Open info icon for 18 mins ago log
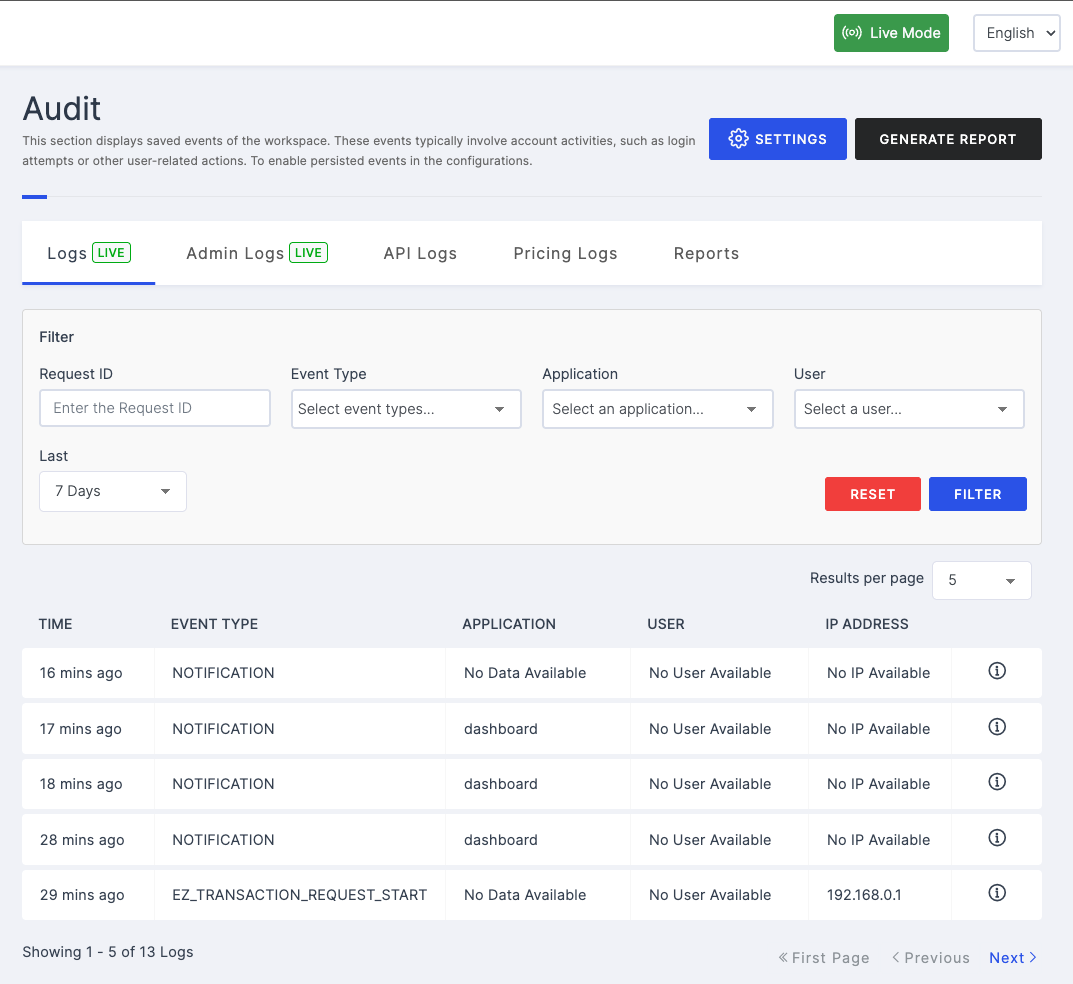The width and height of the screenshot is (1073, 984). pyautogui.click(x=996, y=783)
